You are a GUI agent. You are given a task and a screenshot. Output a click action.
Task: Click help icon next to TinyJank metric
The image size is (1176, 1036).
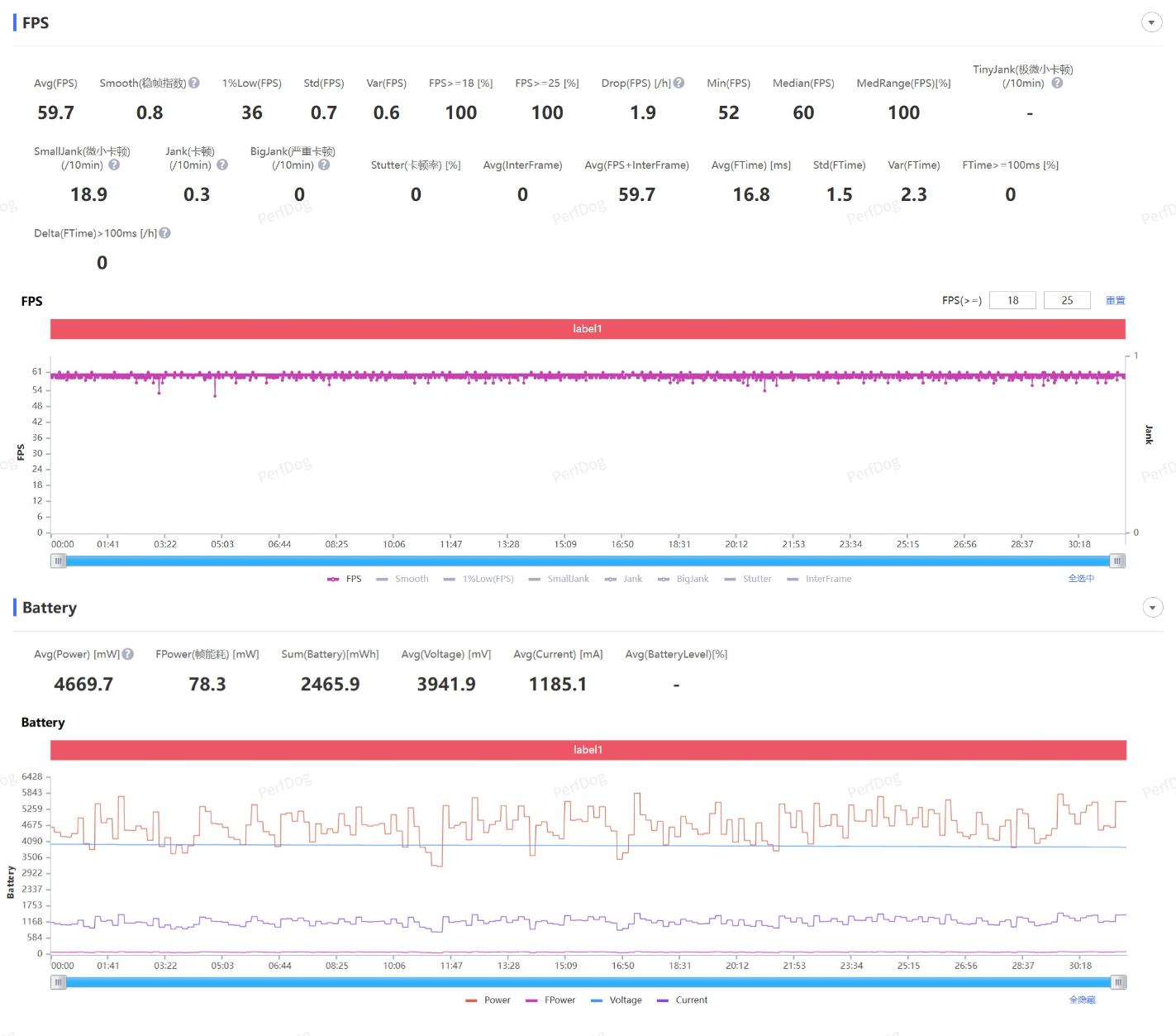tap(1057, 83)
